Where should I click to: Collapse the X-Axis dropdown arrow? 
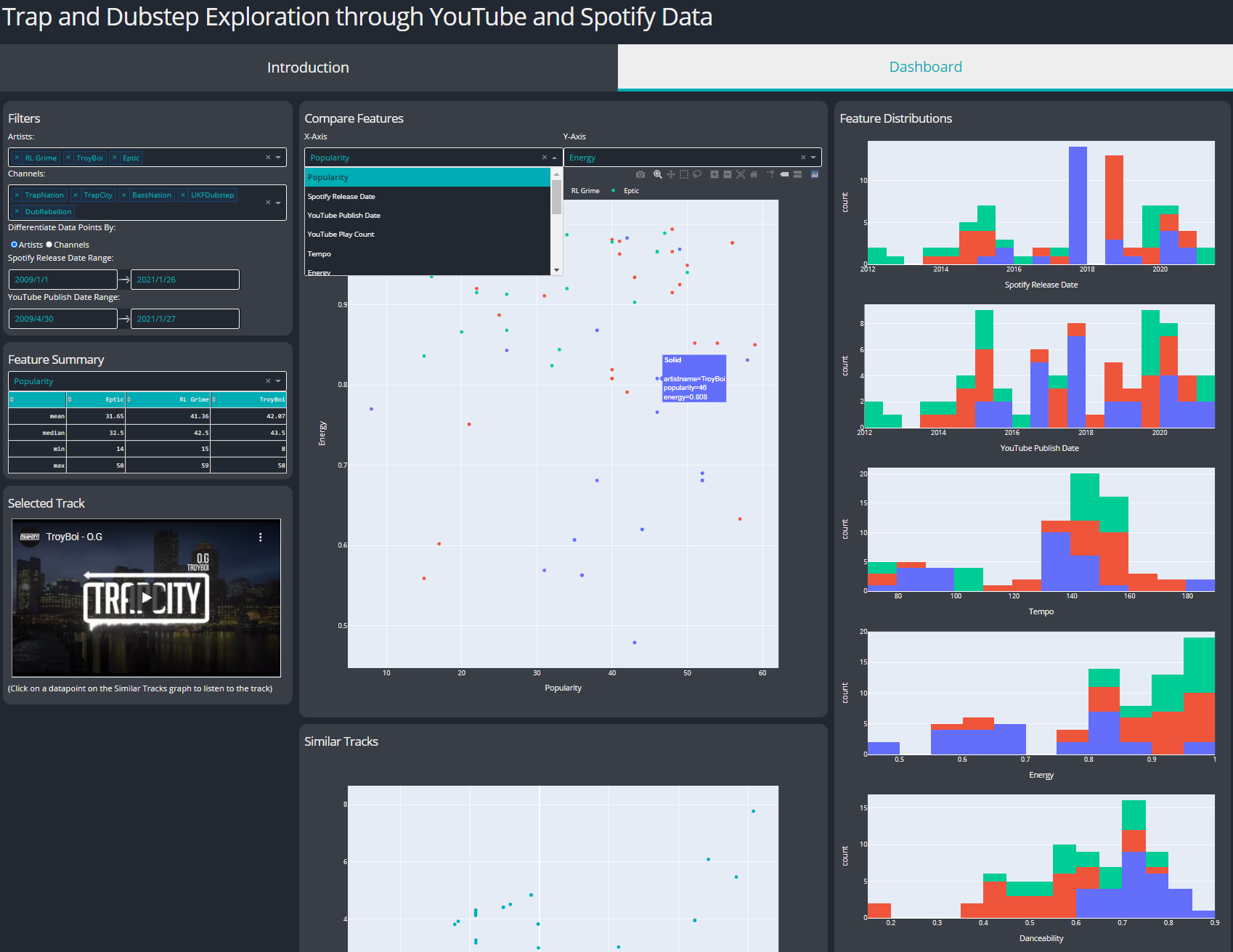pyautogui.click(x=555, y=158)
